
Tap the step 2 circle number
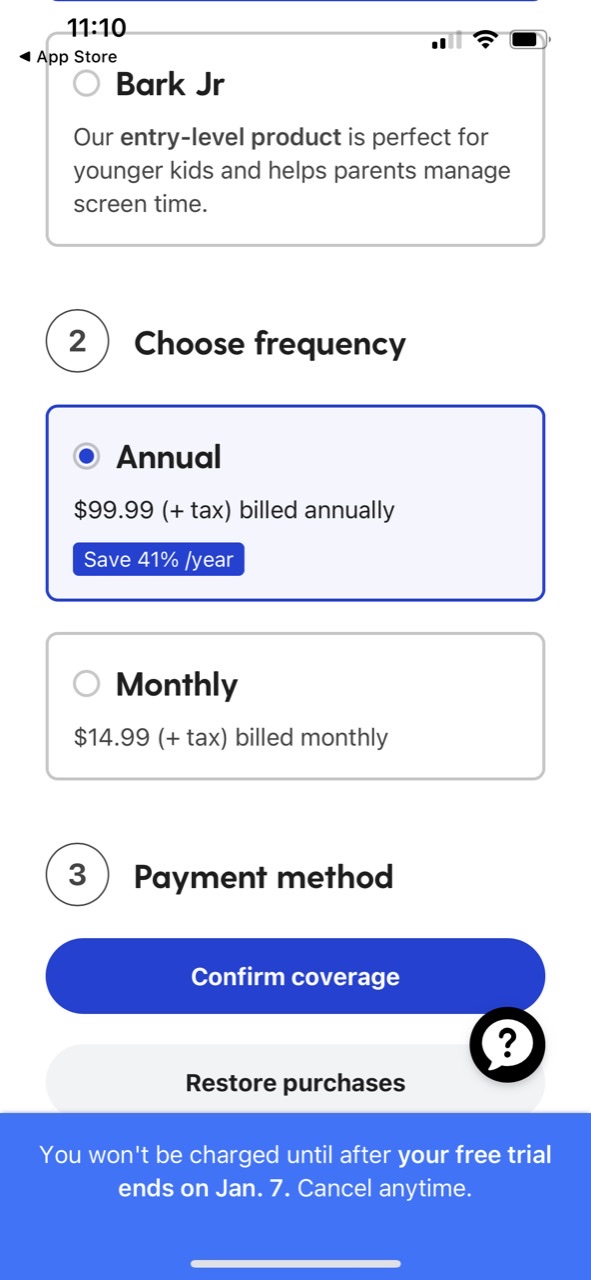[77, 342]
